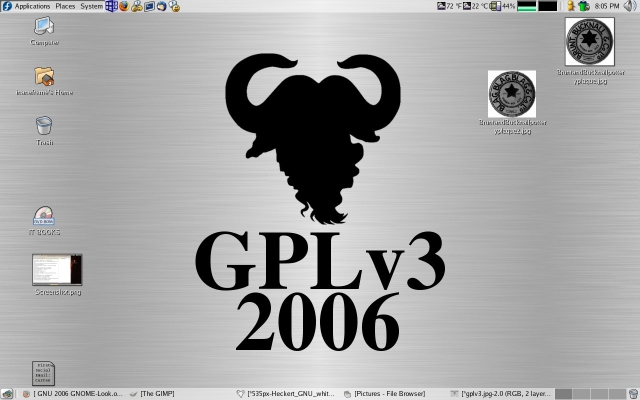Open the System menu
640x400 pixels.
tap(91, 6)
